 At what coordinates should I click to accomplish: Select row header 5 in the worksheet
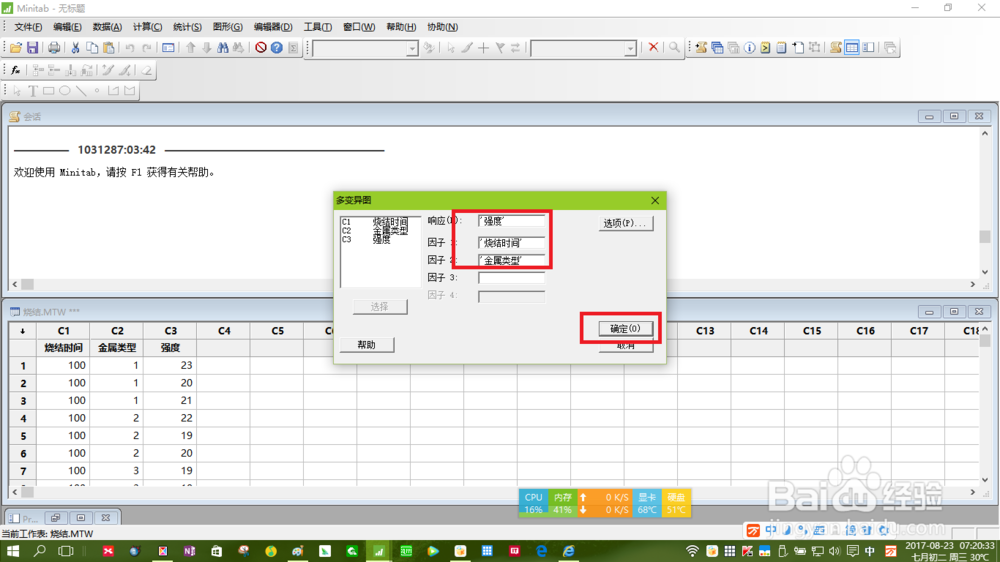[x=23, y=436]
